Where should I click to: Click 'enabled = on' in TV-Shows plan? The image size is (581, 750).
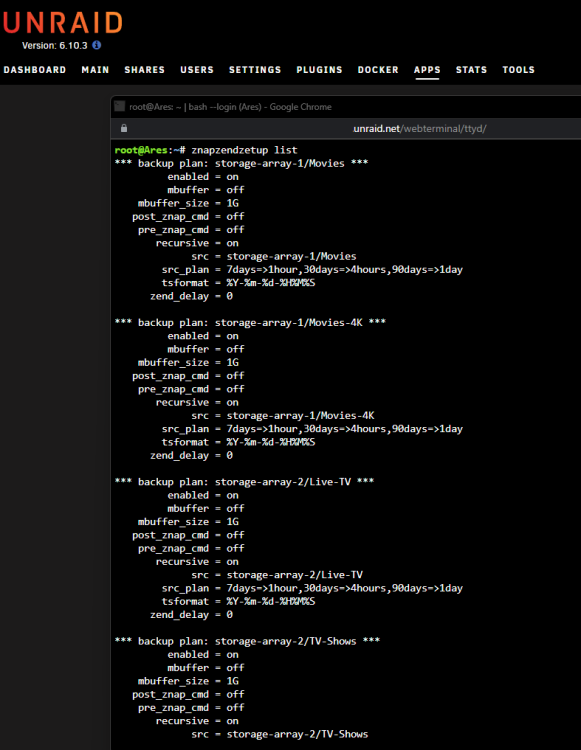tap(203, 655)
